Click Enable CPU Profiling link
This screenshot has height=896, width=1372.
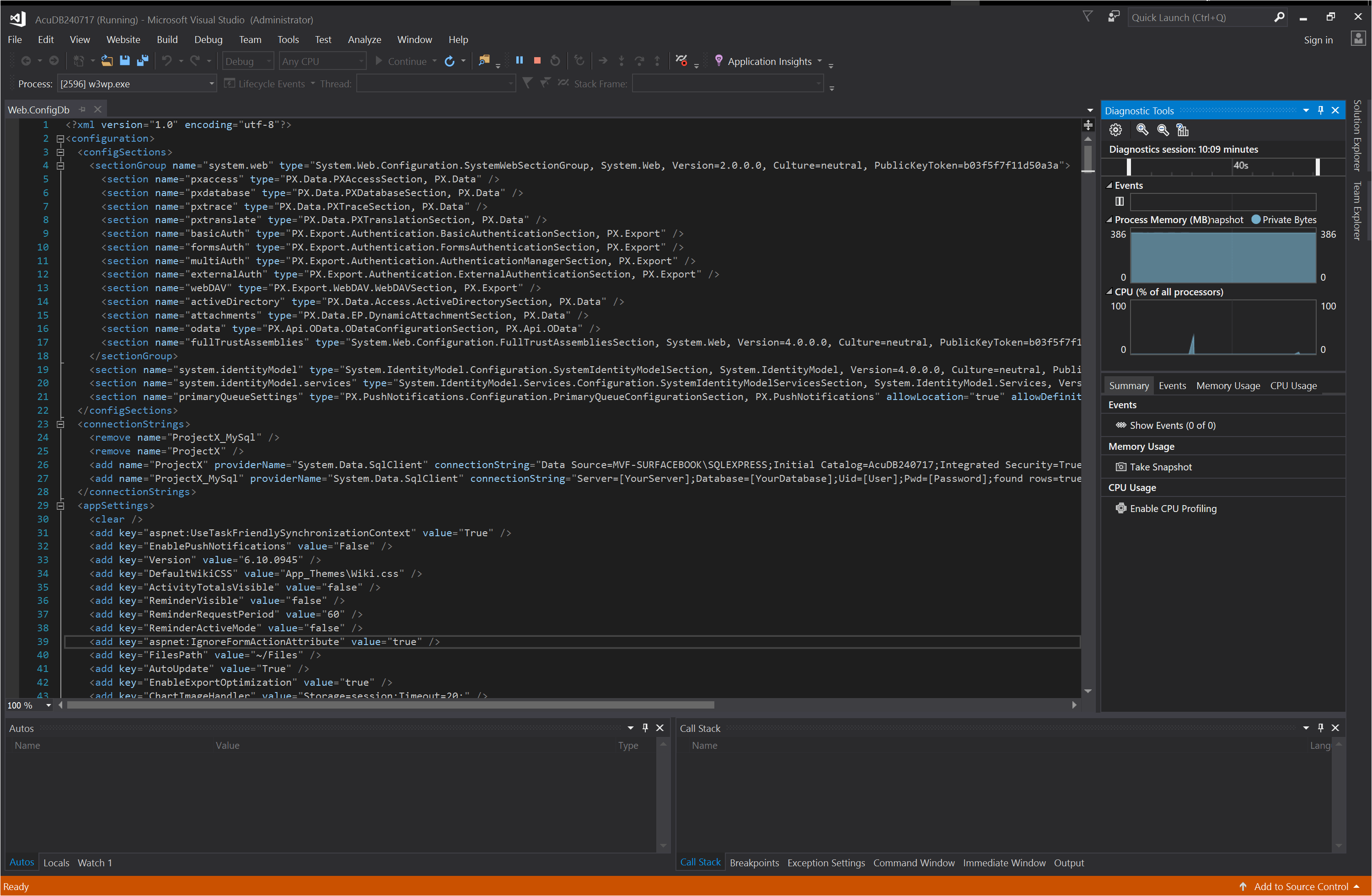point(1173,508)
